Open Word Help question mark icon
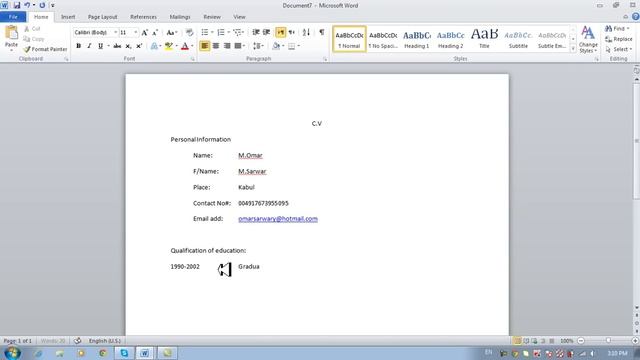 pos(636,17)
